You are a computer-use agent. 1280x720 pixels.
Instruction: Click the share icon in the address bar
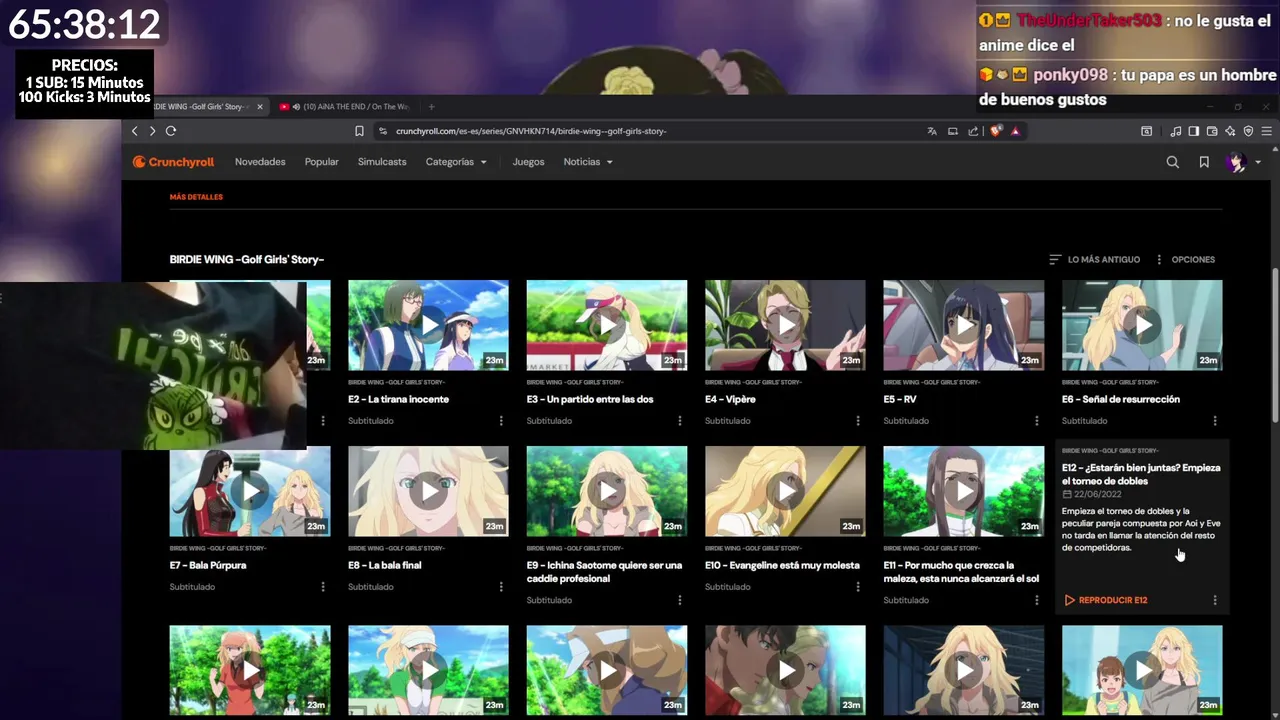click(973, 131)
